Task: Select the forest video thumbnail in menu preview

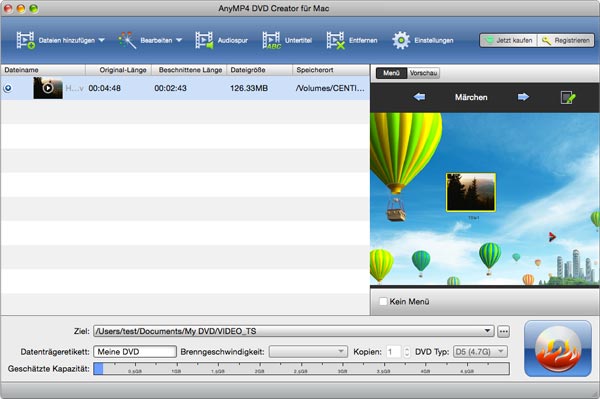Action: click(x=471, y=192)
